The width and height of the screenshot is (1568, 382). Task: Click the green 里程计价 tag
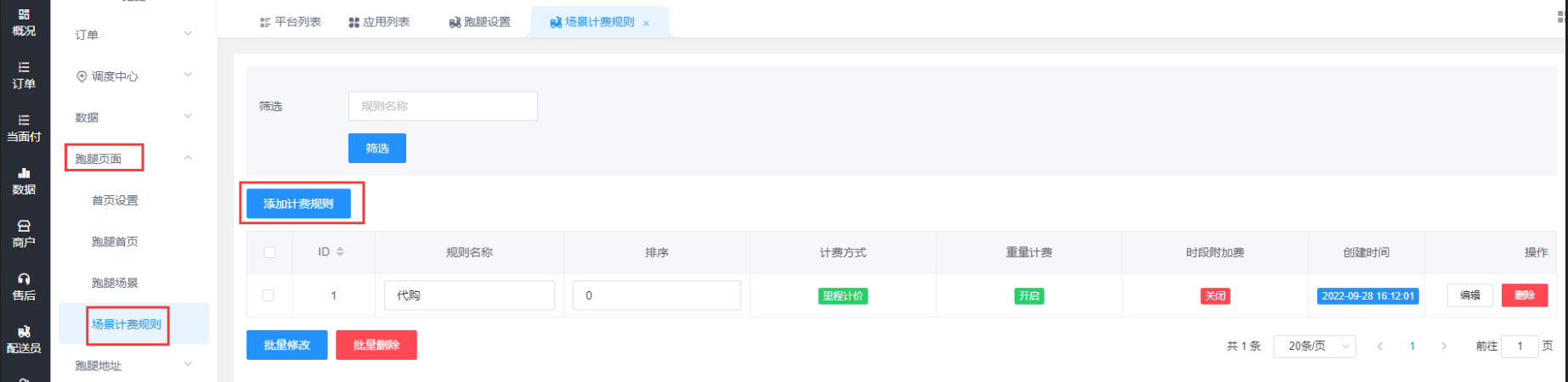point(843,295)
